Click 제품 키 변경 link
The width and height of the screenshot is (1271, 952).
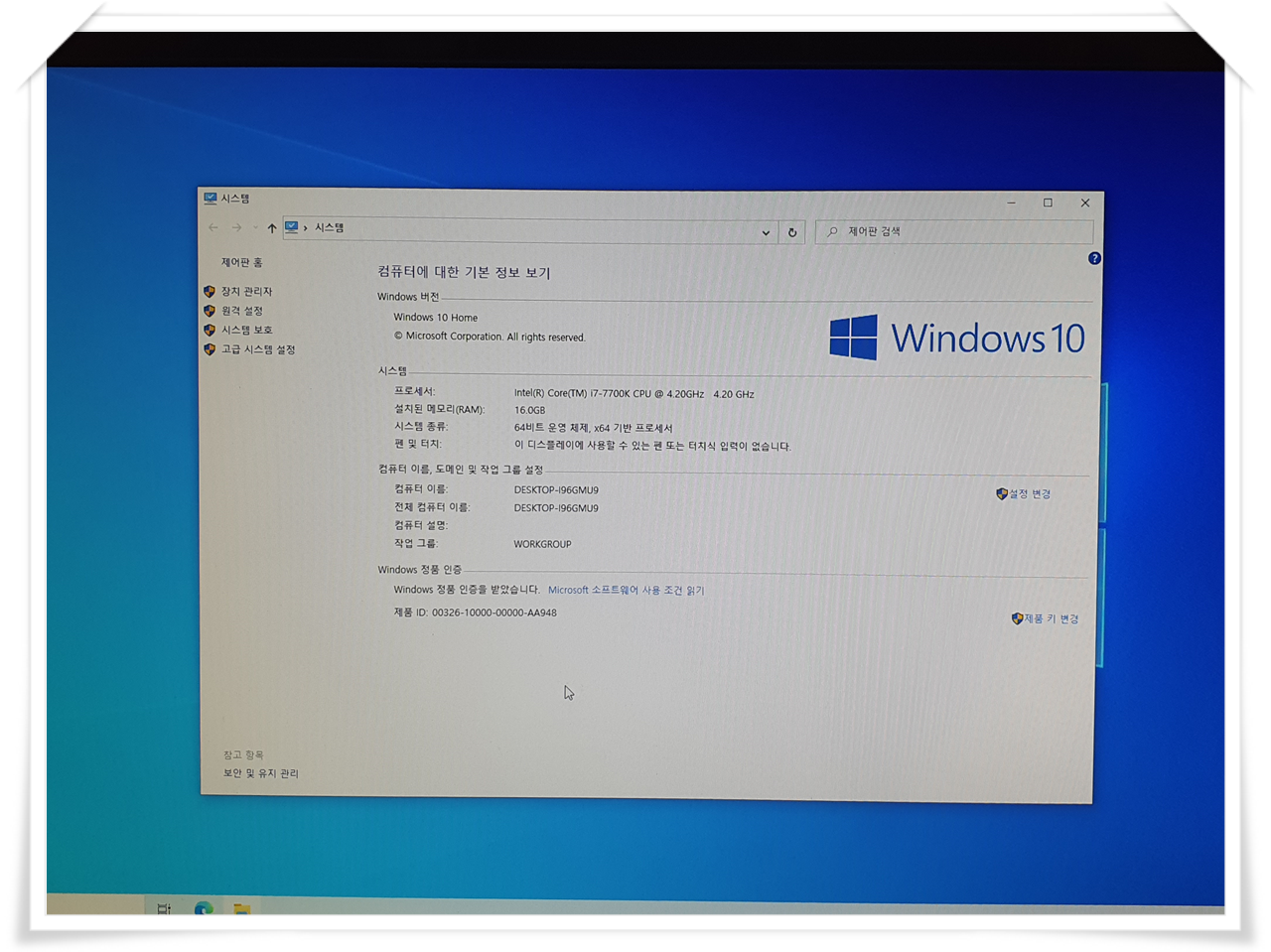[1052, 618]
